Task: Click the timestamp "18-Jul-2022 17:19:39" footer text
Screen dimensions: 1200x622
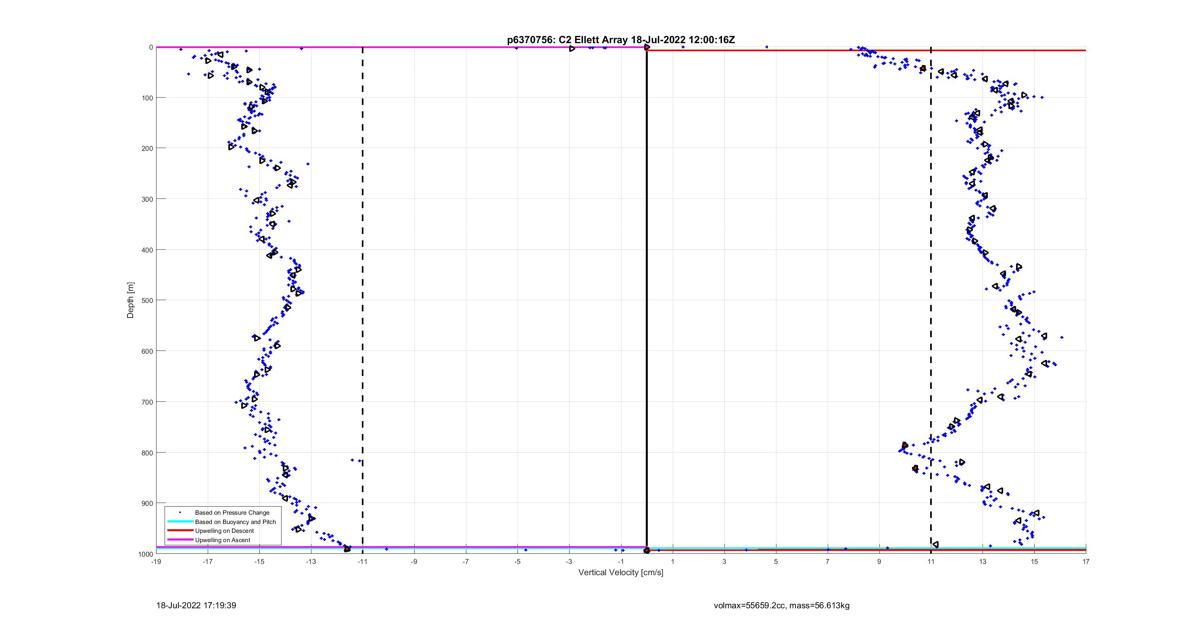Action: (196, 605)
